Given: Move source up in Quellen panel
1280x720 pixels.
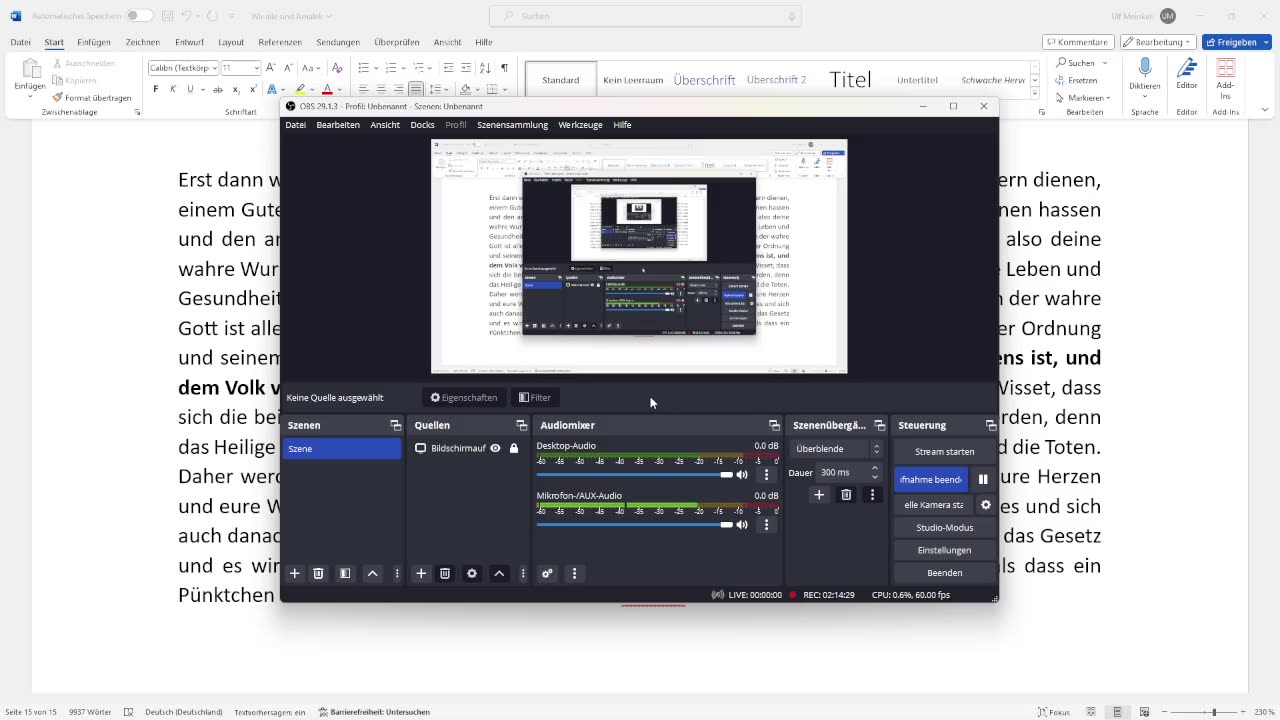Looking at the screenshot, I should click(499, 573).
